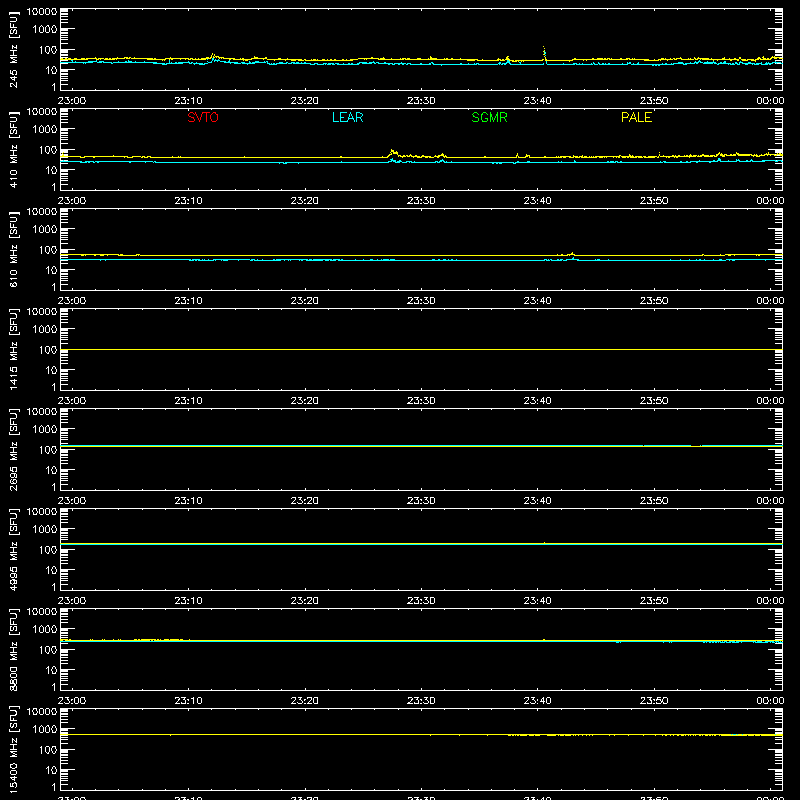Click the 1000 tick label on 410 MHz axis
Viewport: 800px width, 800px height.
tap(45, 130)
